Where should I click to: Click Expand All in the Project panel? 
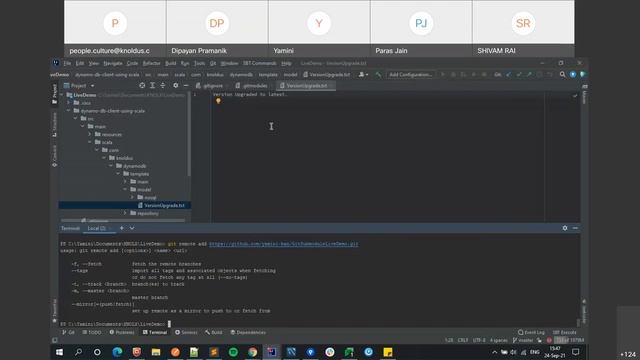pyautogui.click(x=152, y=86)
